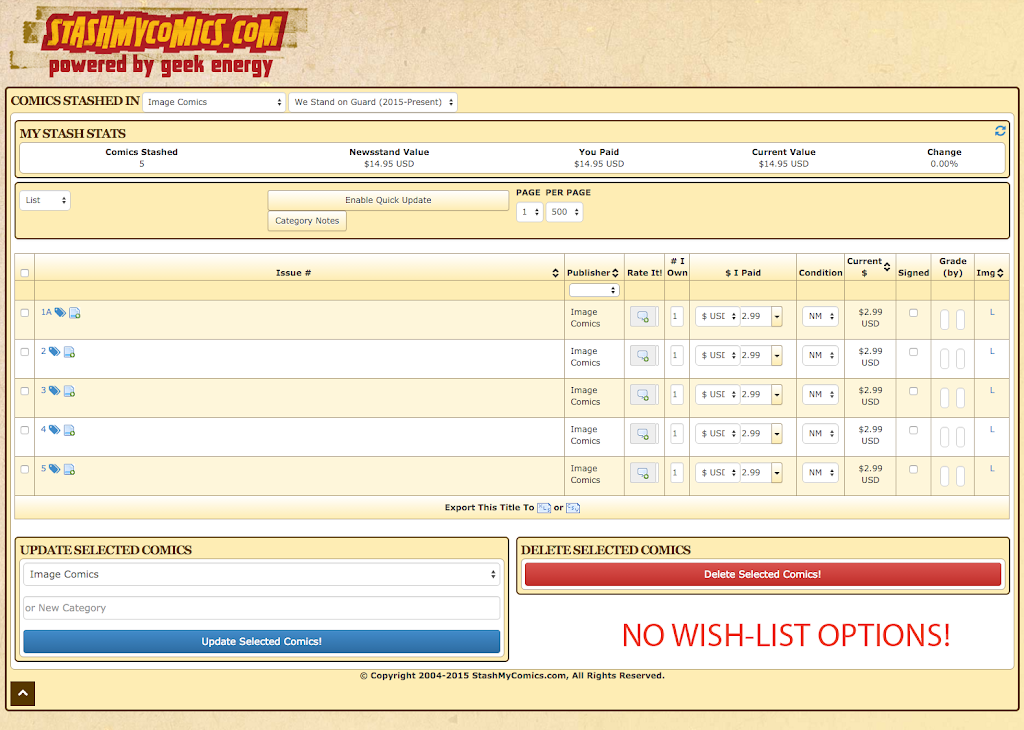Image resolution: width=1024 pixels, height=730 pixels.
Task: Open price options arrow for issue 3
Action: pos(776,395)
